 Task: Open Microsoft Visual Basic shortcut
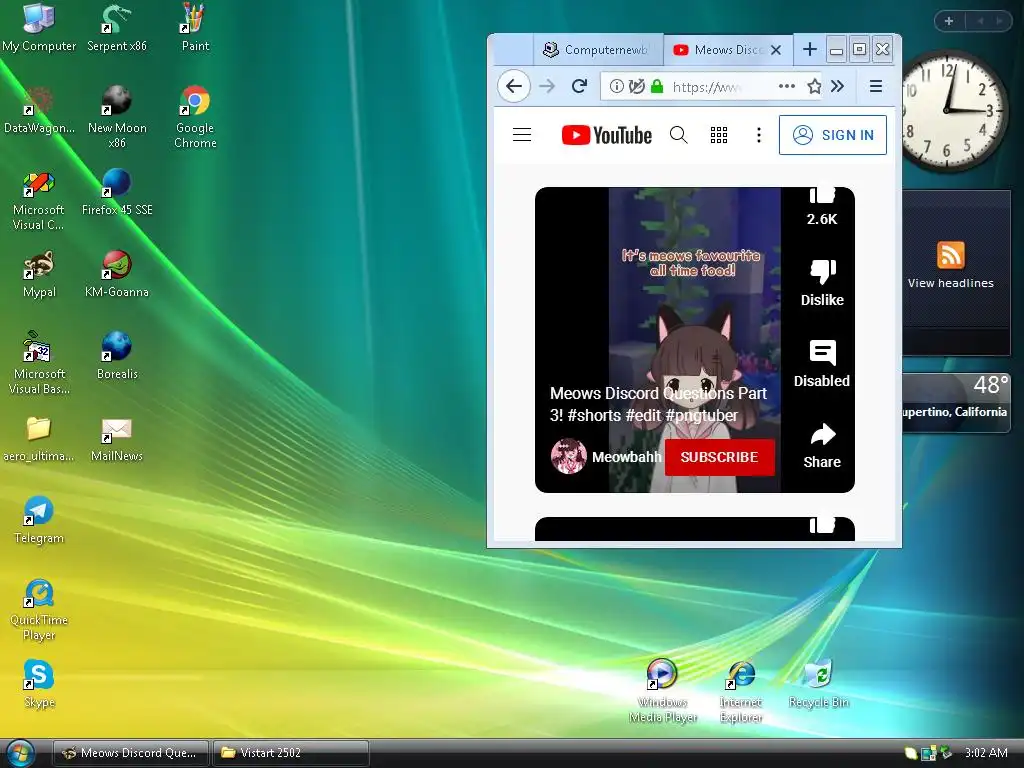39,363
